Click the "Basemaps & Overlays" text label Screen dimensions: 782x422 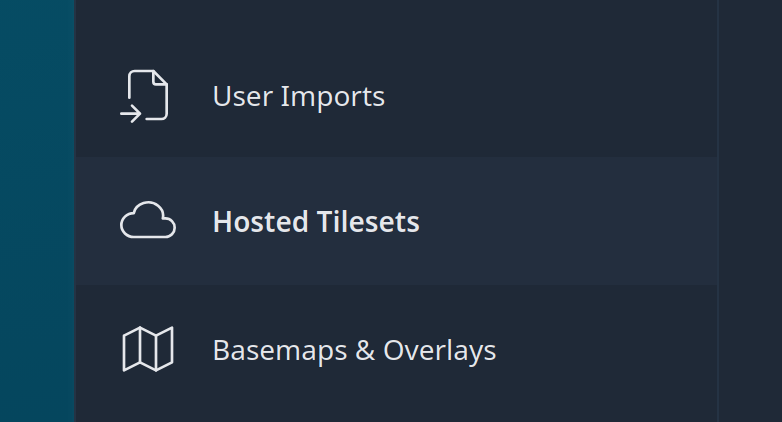354,351
